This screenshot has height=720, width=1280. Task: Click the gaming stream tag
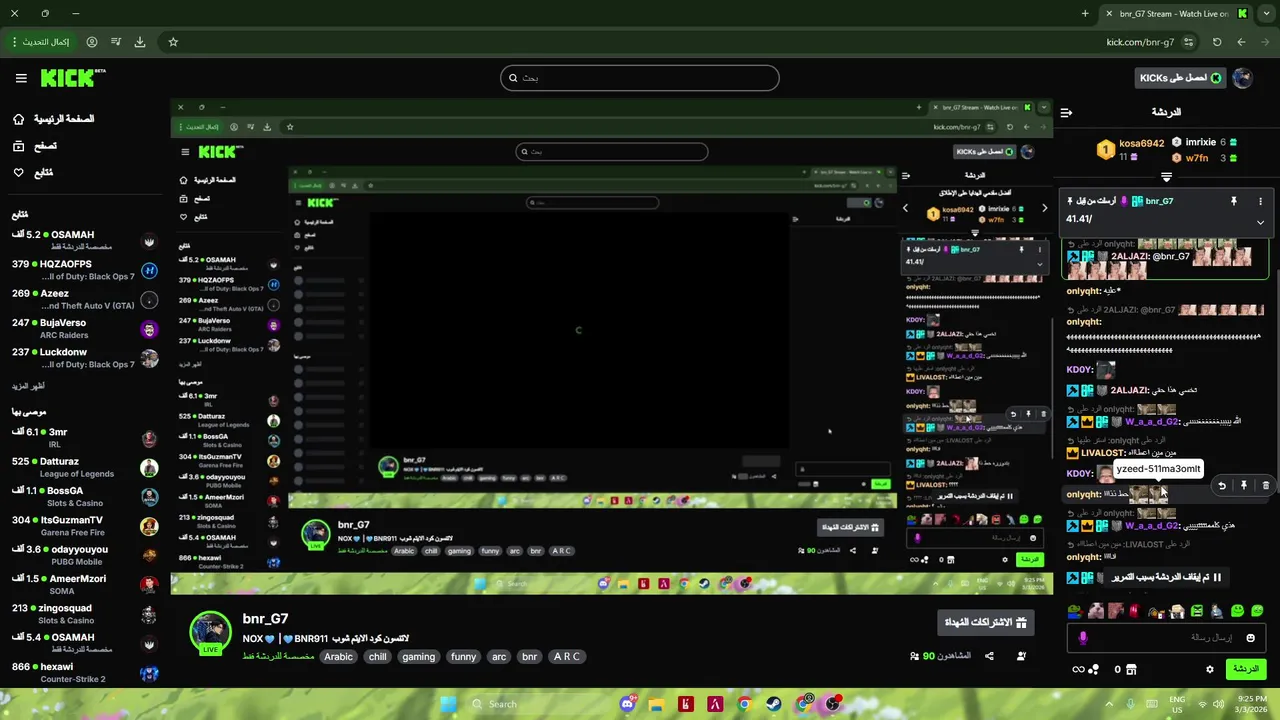(418, 657)
